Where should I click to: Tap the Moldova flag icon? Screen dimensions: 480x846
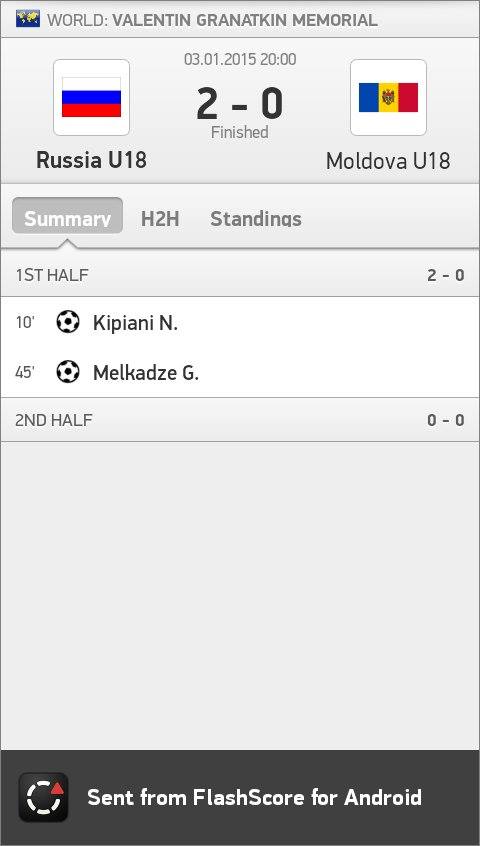[x=388, y=97]
